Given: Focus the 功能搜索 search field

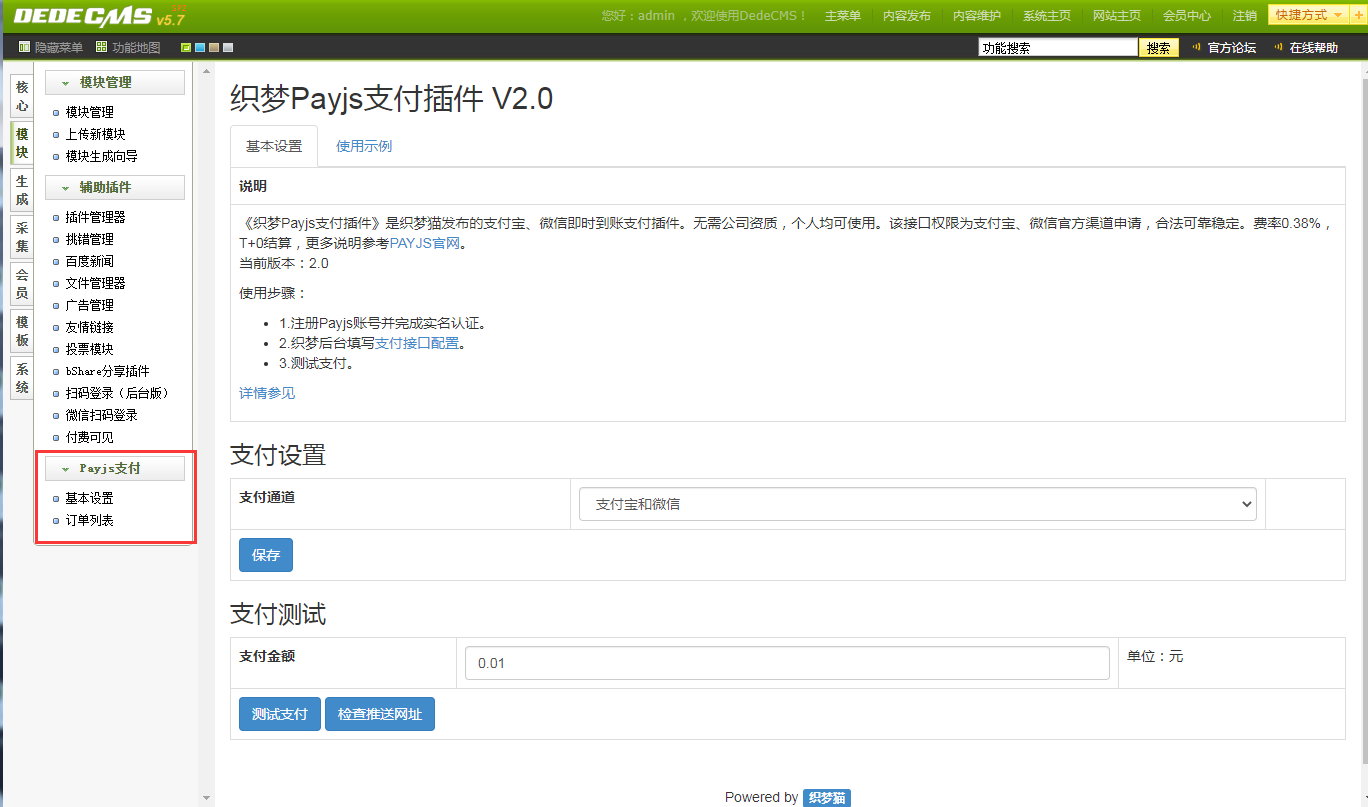Looking at the screenshot, I should (x=1058, y=47).
